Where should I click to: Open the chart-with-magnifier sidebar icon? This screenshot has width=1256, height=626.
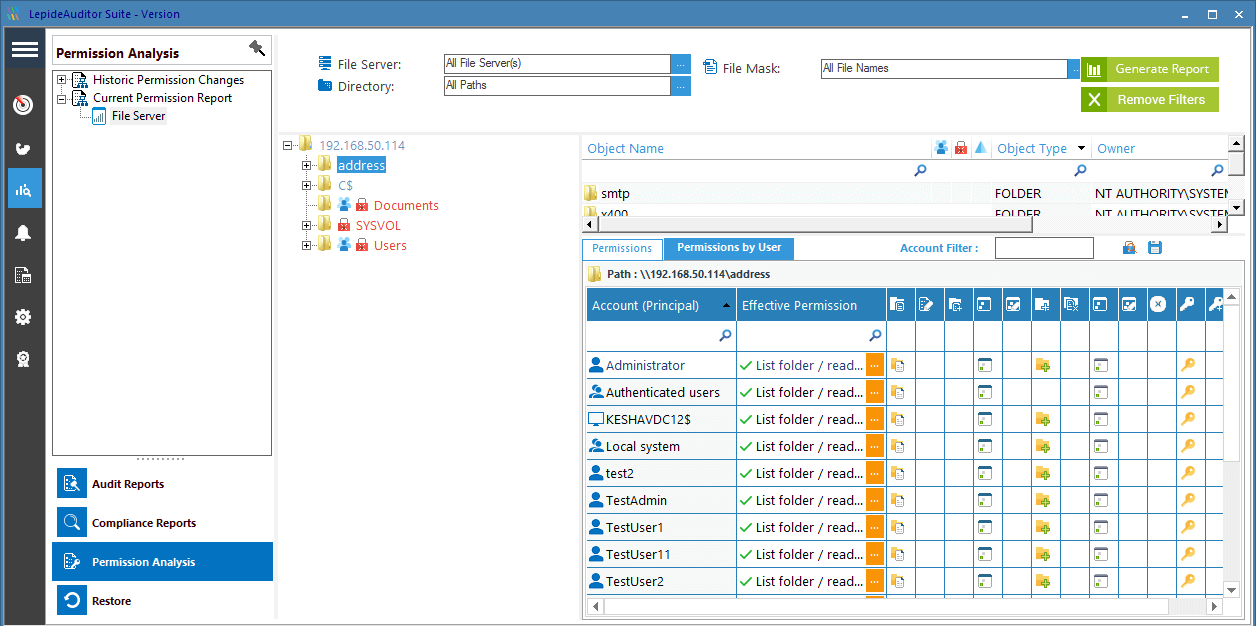coord(24,189)
